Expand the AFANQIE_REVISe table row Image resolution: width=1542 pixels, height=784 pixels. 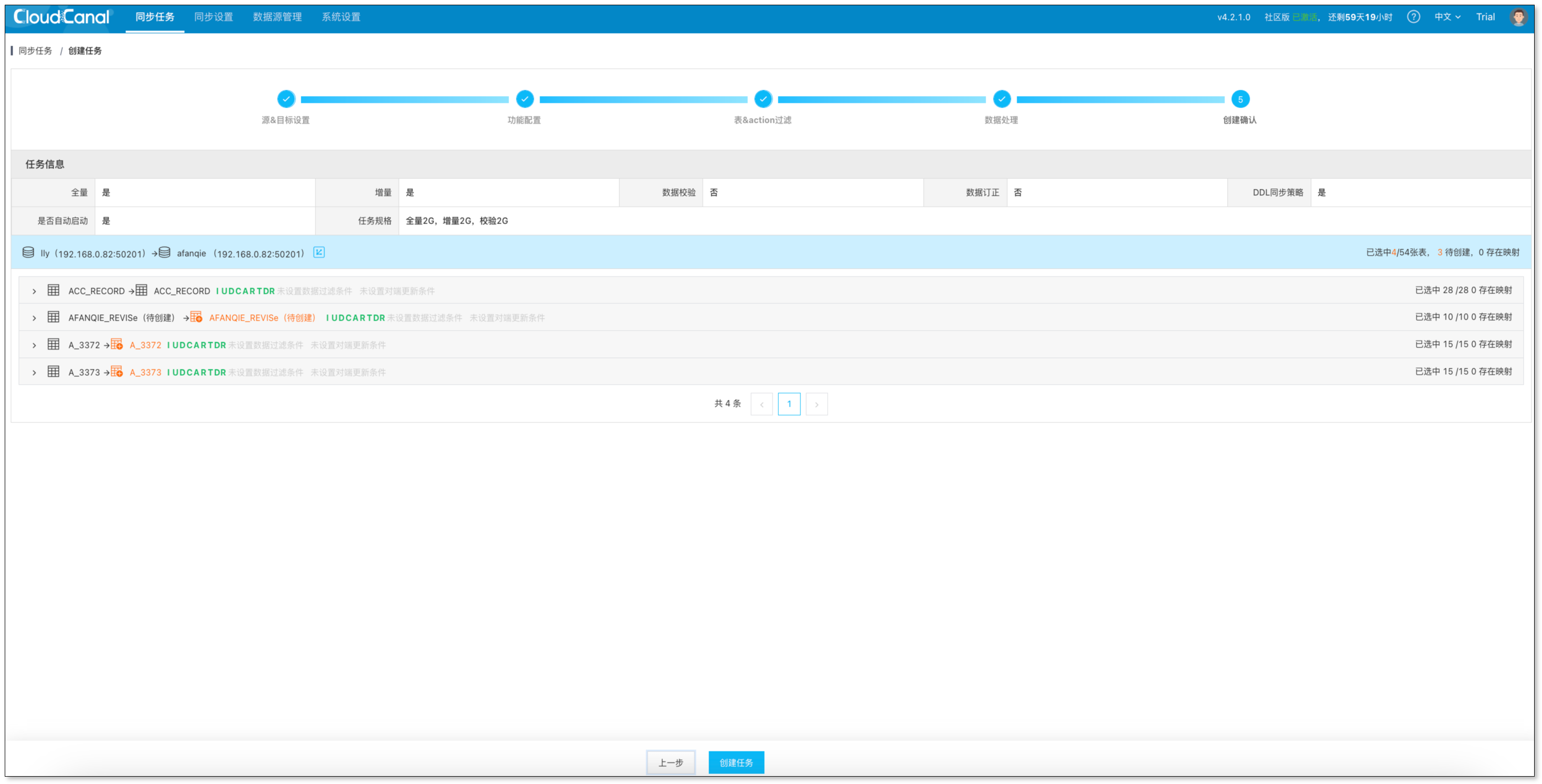(x=34, y=318)
